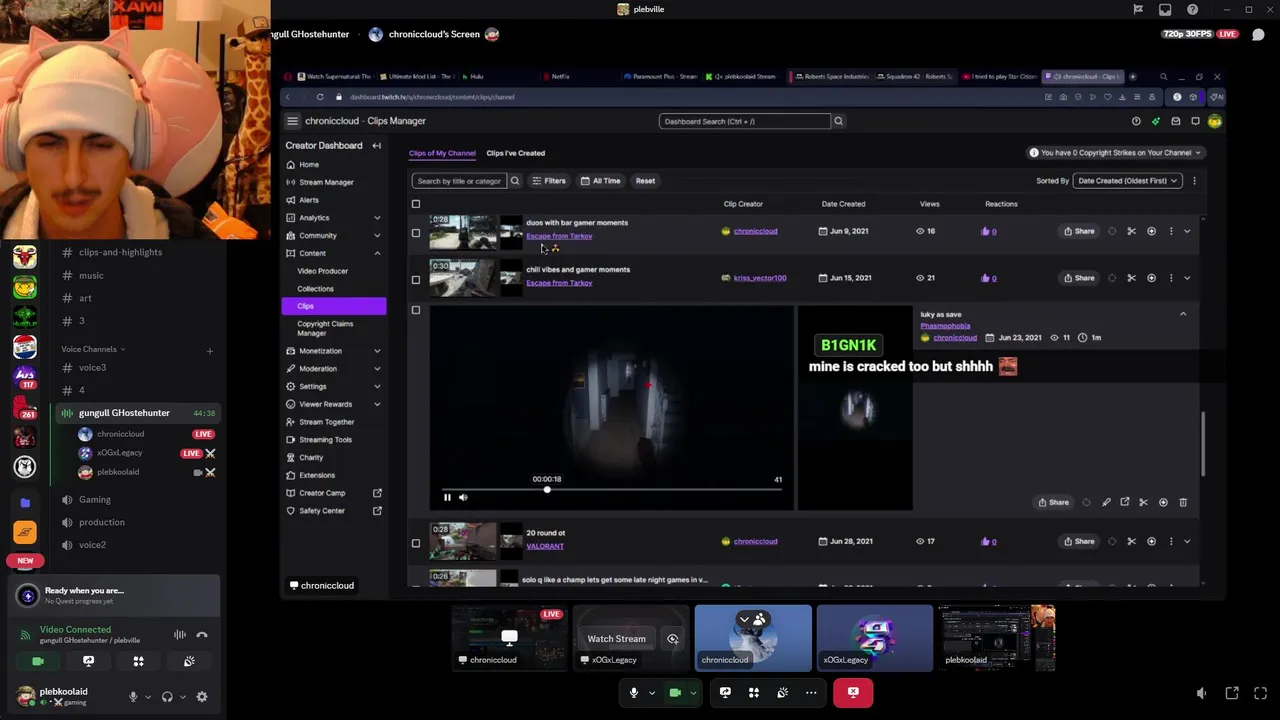Click scissors icon on Jun 15 clip row
This screenshot has width=1280, height=720.
[x=1131, y=278]
